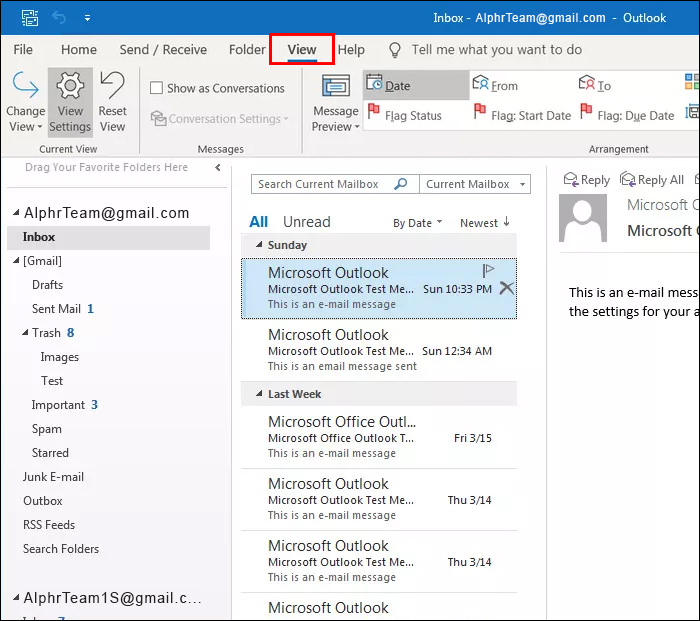
Task: Flag the Sun 10:33 PM message
Action: pos(488,271)
